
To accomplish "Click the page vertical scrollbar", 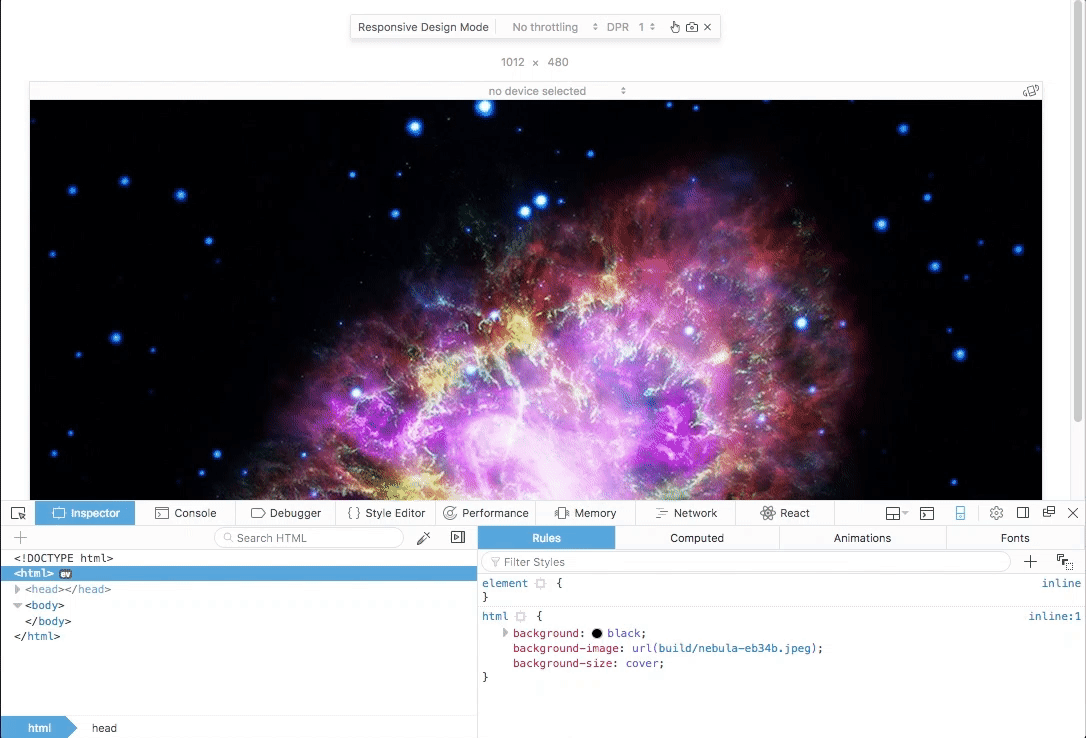I will (1078, 210).
